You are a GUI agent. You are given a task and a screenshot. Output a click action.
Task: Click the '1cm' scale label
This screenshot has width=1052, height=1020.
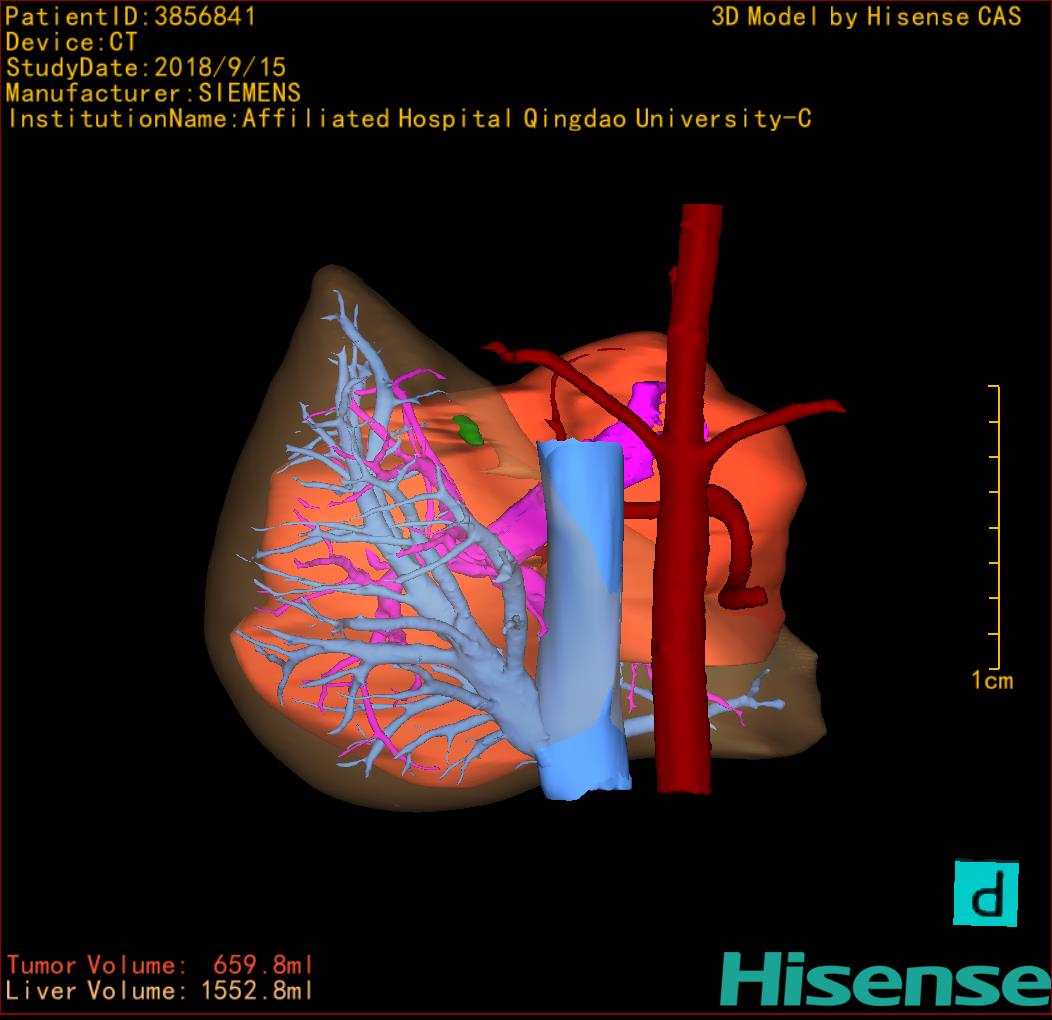pyautogui.click(x=991, y=681)
